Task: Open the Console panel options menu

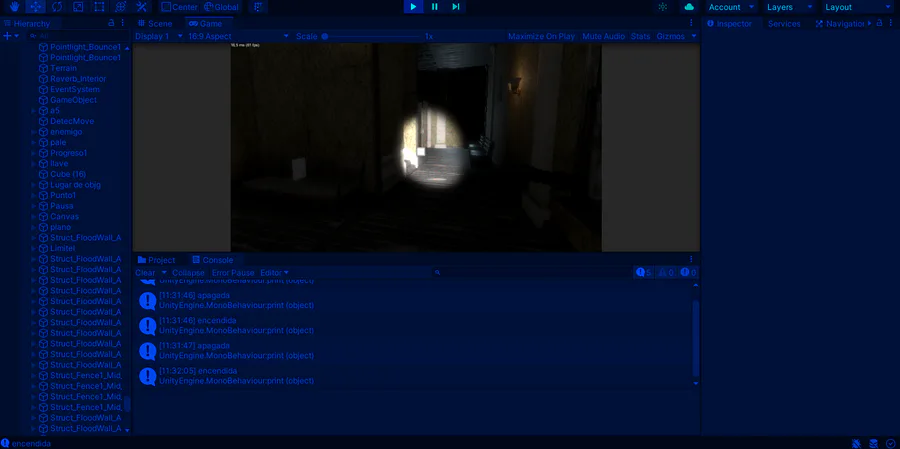Action: [691, 260]
